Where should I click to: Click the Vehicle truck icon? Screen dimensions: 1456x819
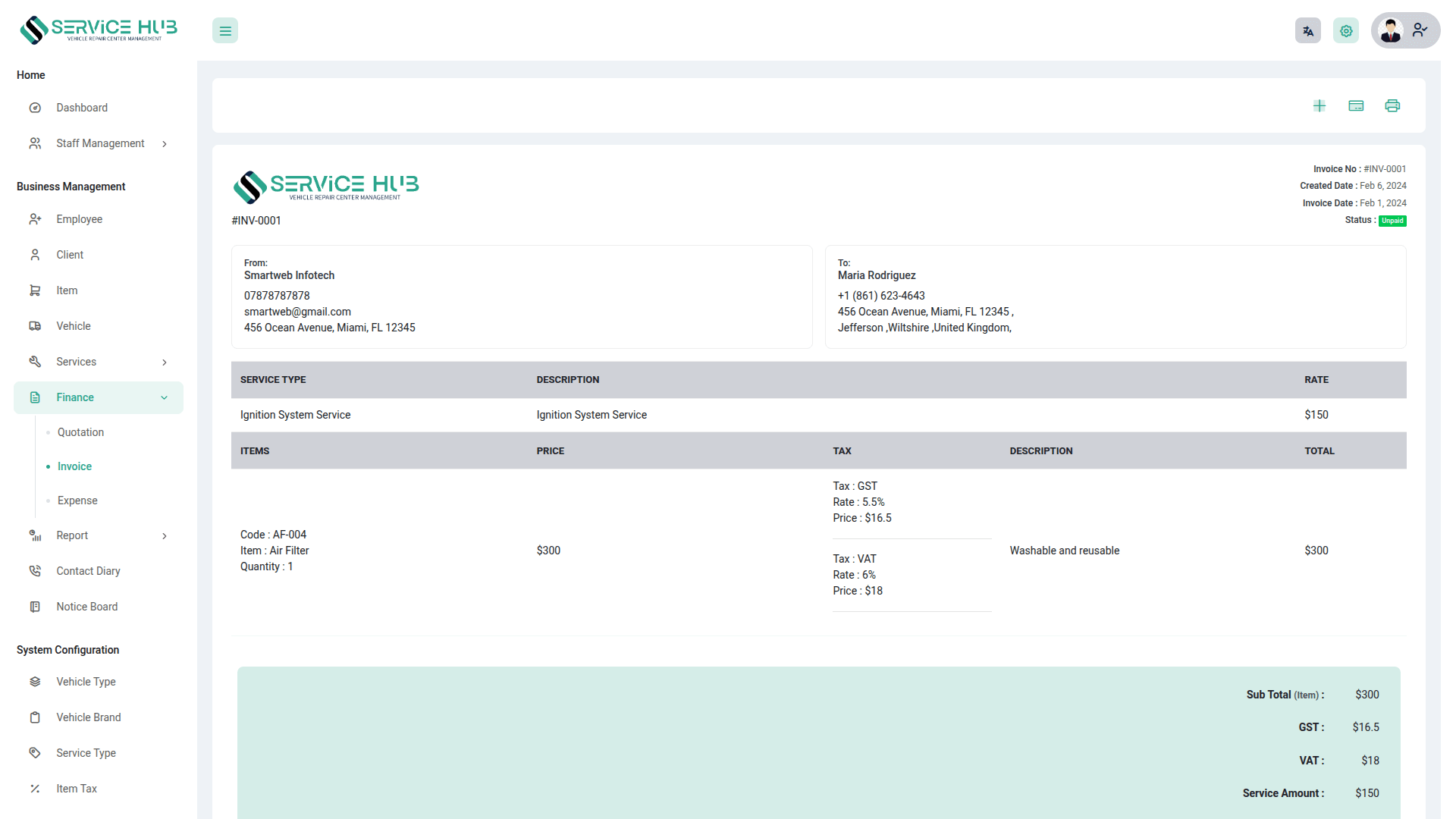(x=35, y=326)
